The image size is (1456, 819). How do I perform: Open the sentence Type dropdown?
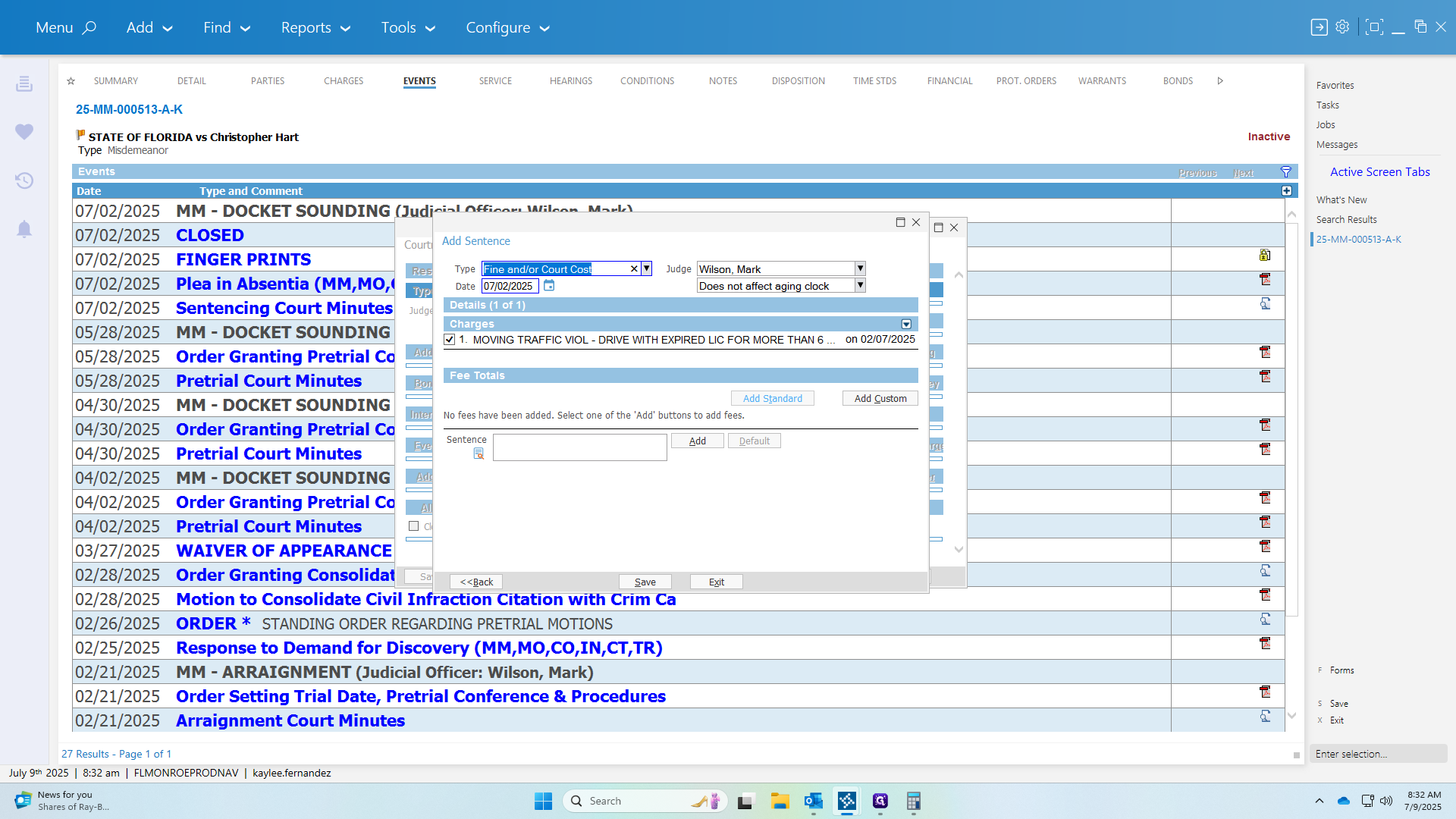point(646,268)
